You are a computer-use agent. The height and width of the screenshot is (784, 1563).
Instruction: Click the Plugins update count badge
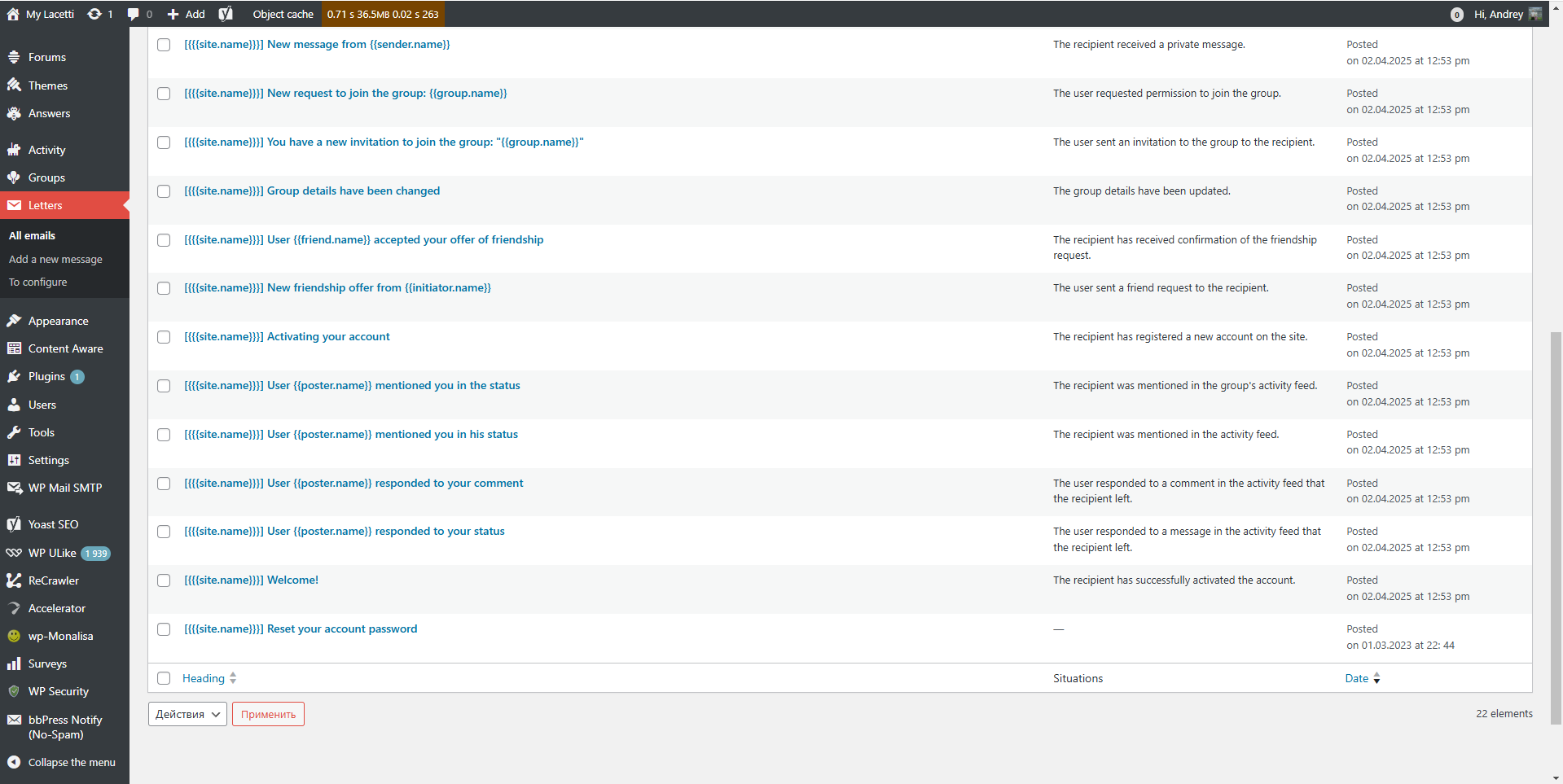[x=77, y=377]
